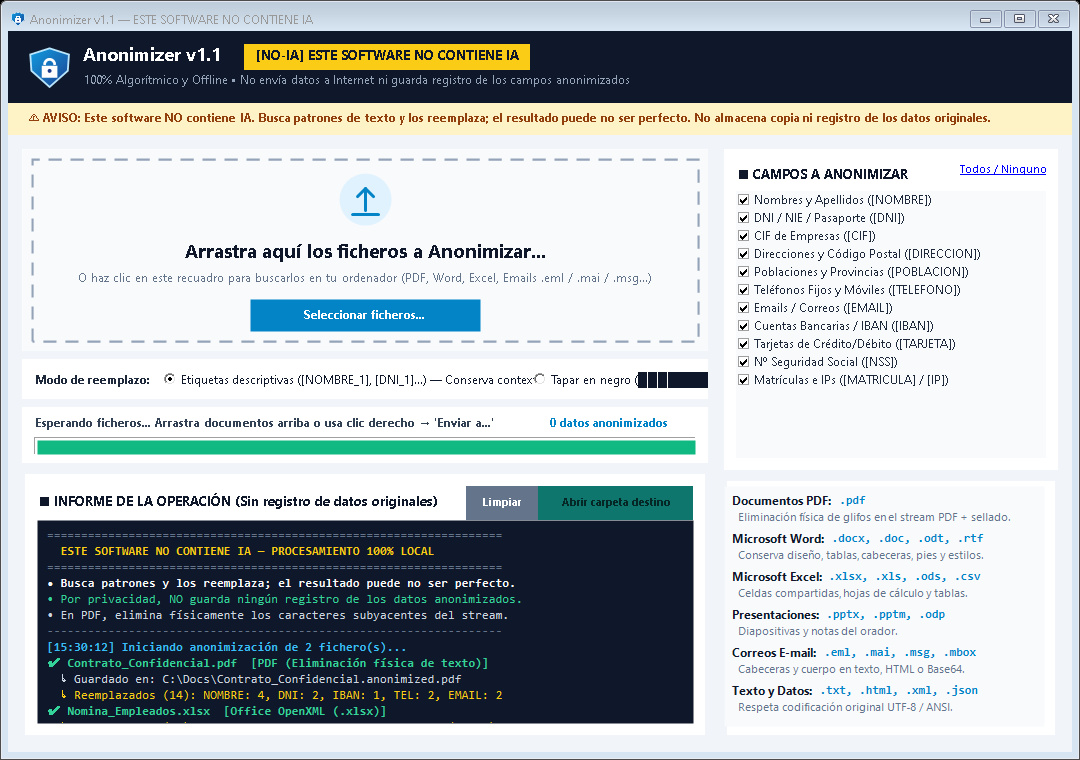Image resolution: width=1080 pixels, height=760 pixels.
Task: Choose Tapar en negro replacement mode
Action: pyautogui.click(x=539, y=379)
